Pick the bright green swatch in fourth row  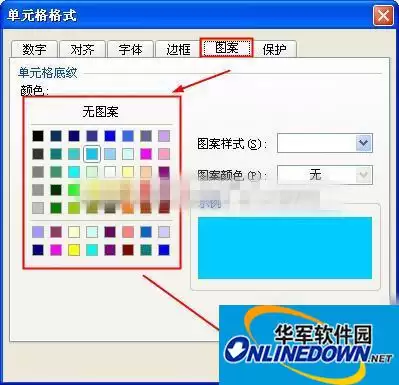74,190
